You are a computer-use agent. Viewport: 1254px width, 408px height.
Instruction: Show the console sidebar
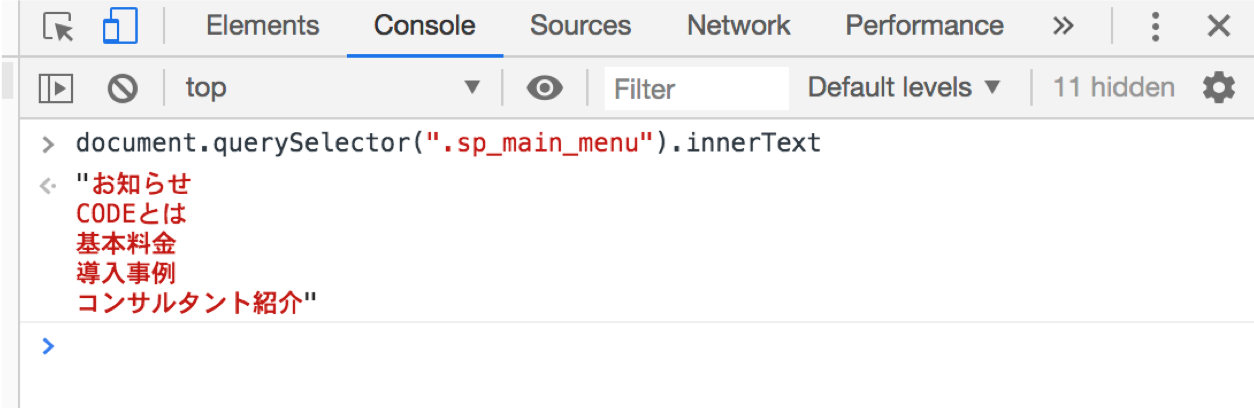click(x=56, y=88)
